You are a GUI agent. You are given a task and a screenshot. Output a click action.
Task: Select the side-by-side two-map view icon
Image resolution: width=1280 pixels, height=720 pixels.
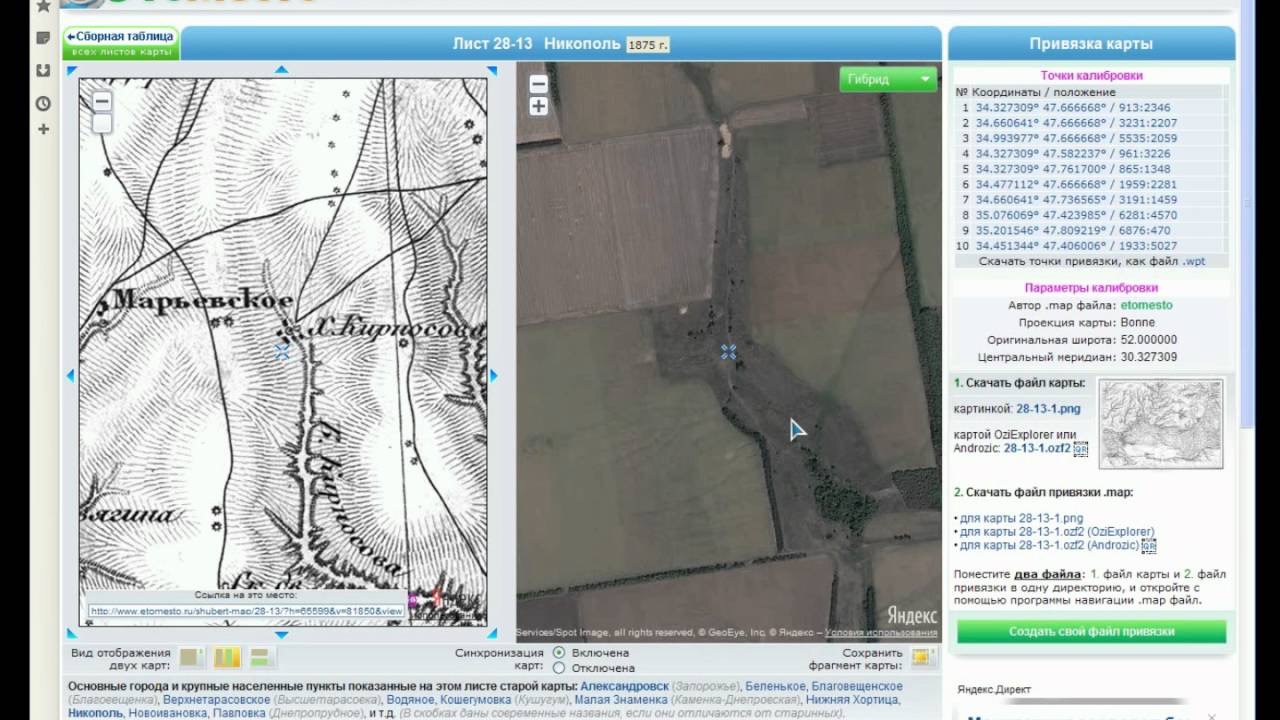227,657
